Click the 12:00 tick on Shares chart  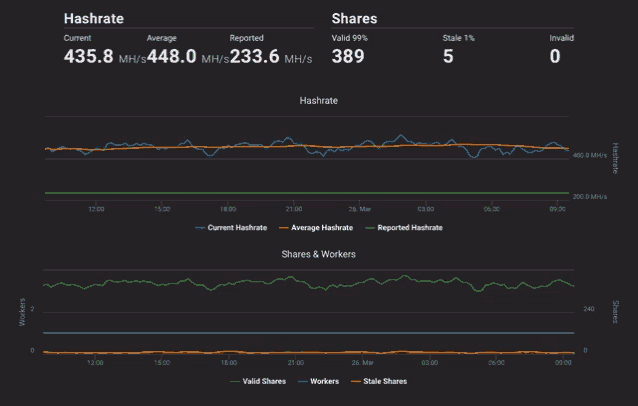(x=95, y=362)
